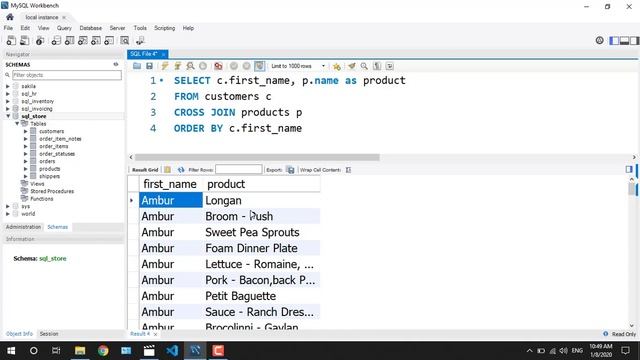This screenshot has height=360, width=640.
Task: Click the Petit Baguette cell
Action: pos(261,296)
